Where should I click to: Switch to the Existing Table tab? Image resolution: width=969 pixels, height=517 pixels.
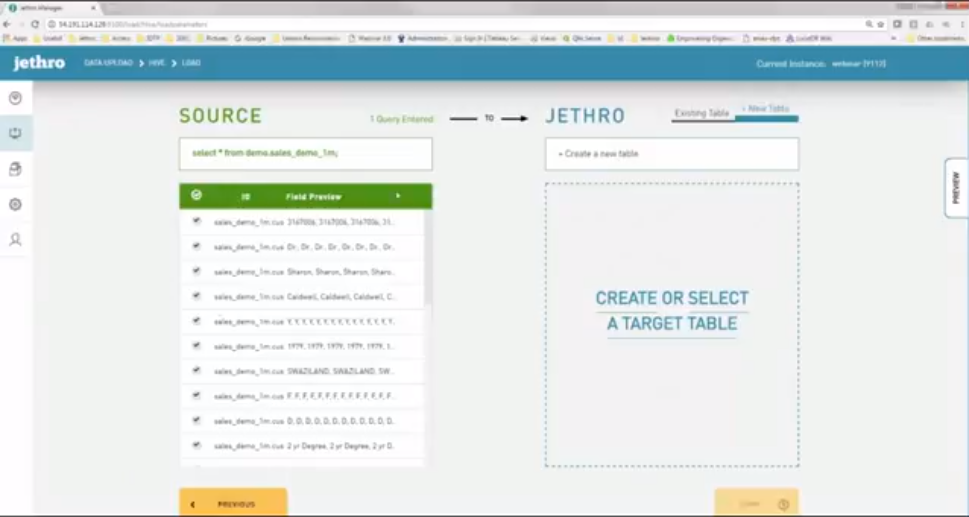[x=702, y=113]
